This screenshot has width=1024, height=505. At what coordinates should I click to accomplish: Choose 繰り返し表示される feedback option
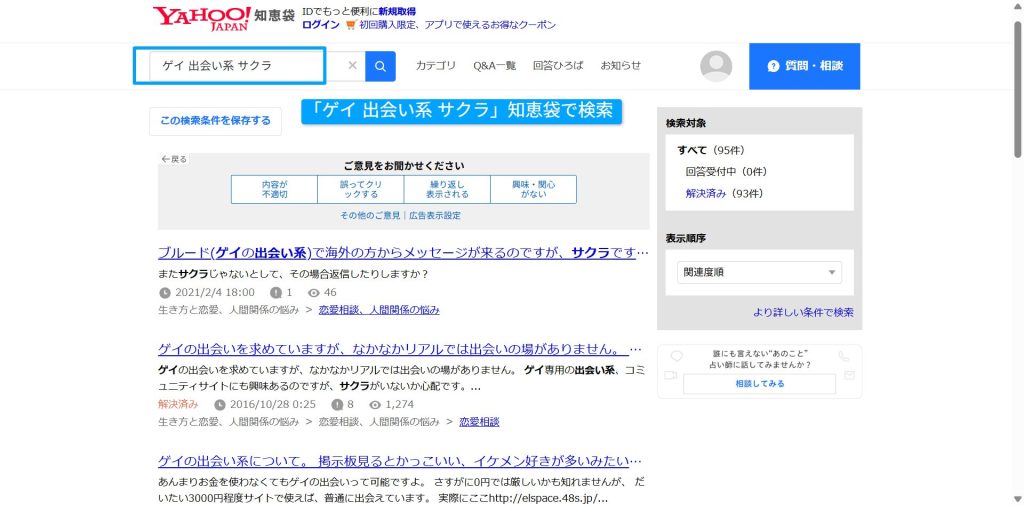coord(447,189)
